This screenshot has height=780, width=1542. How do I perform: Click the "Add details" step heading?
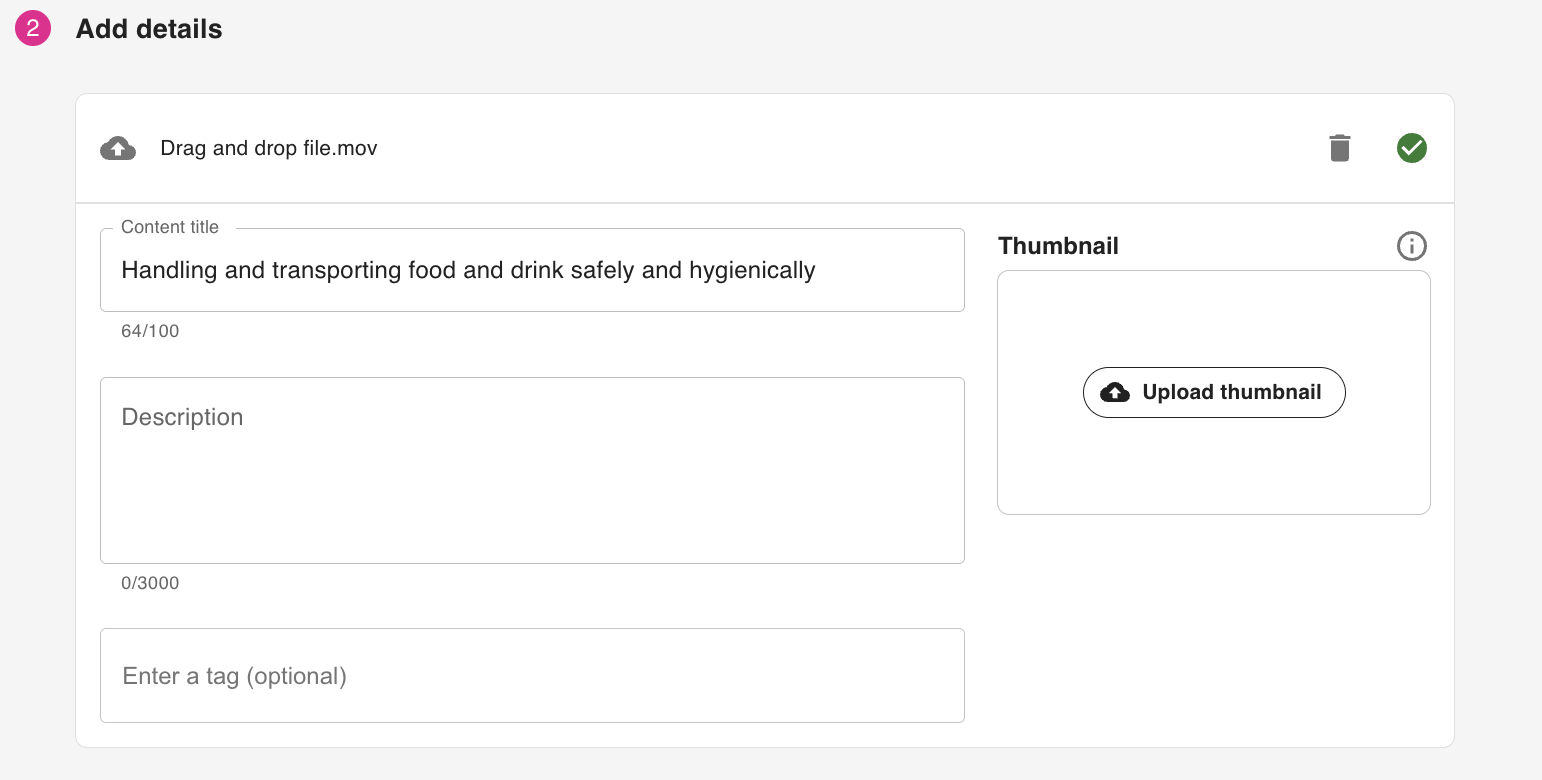[x=149, y=29]
